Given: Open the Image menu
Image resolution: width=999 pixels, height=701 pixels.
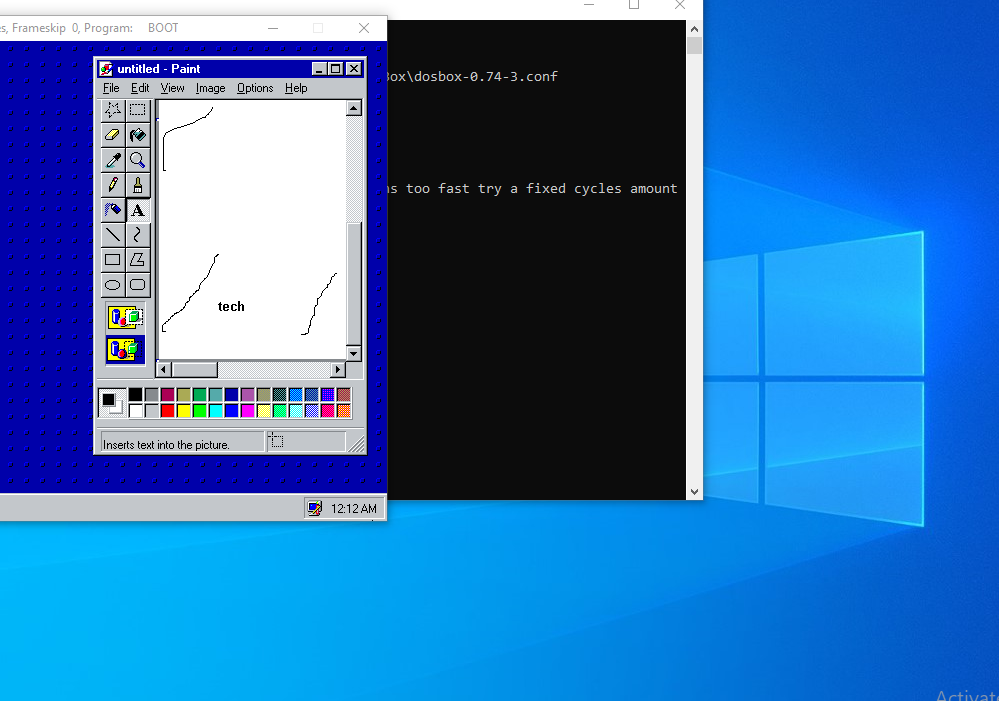Looking at the screenshot, I should (210, 88).
